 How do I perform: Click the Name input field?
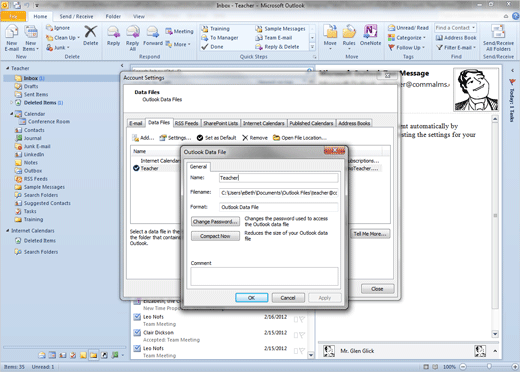[x=279, y=178]
